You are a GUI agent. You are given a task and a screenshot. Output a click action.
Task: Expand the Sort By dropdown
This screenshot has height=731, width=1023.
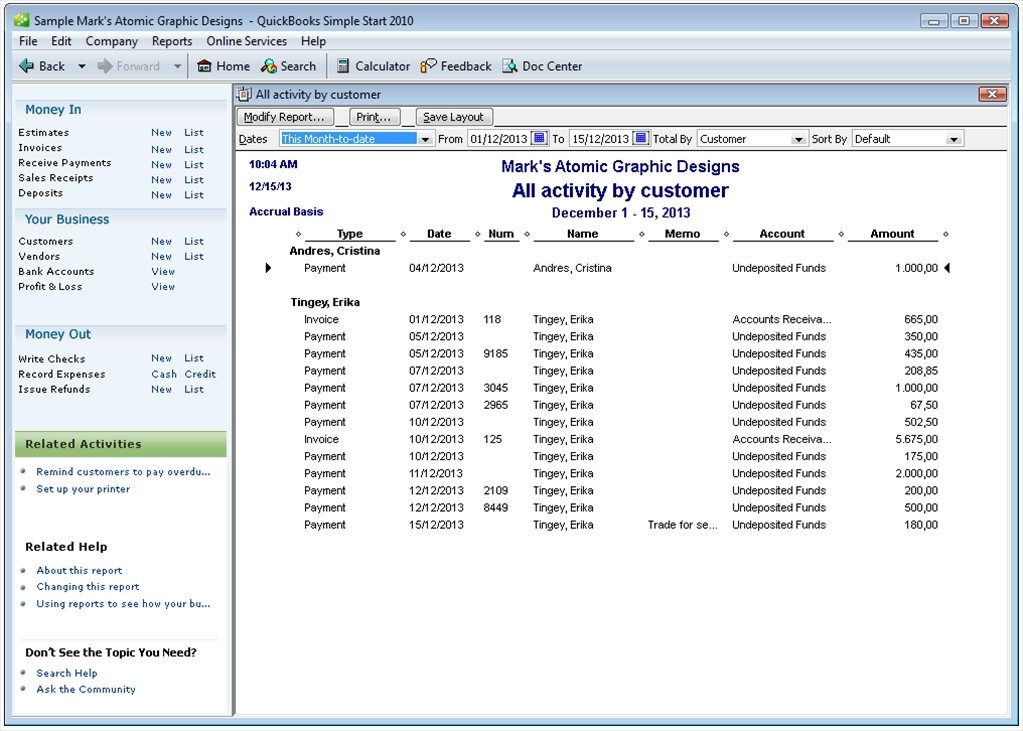[x=954, y=139]
